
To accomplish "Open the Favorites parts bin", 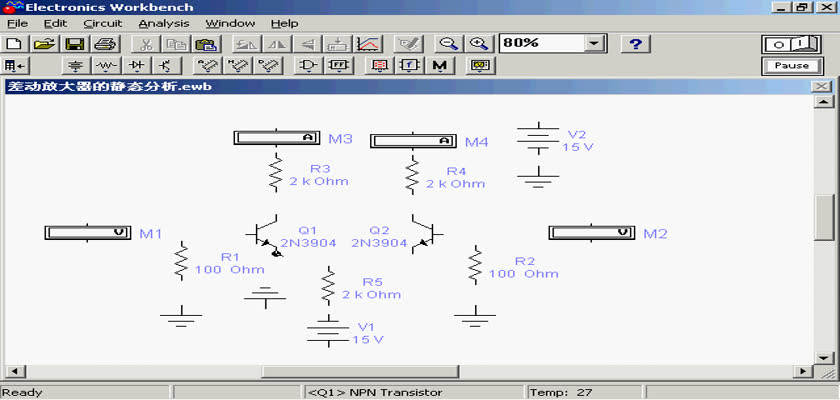I will [x=16, y=66].
